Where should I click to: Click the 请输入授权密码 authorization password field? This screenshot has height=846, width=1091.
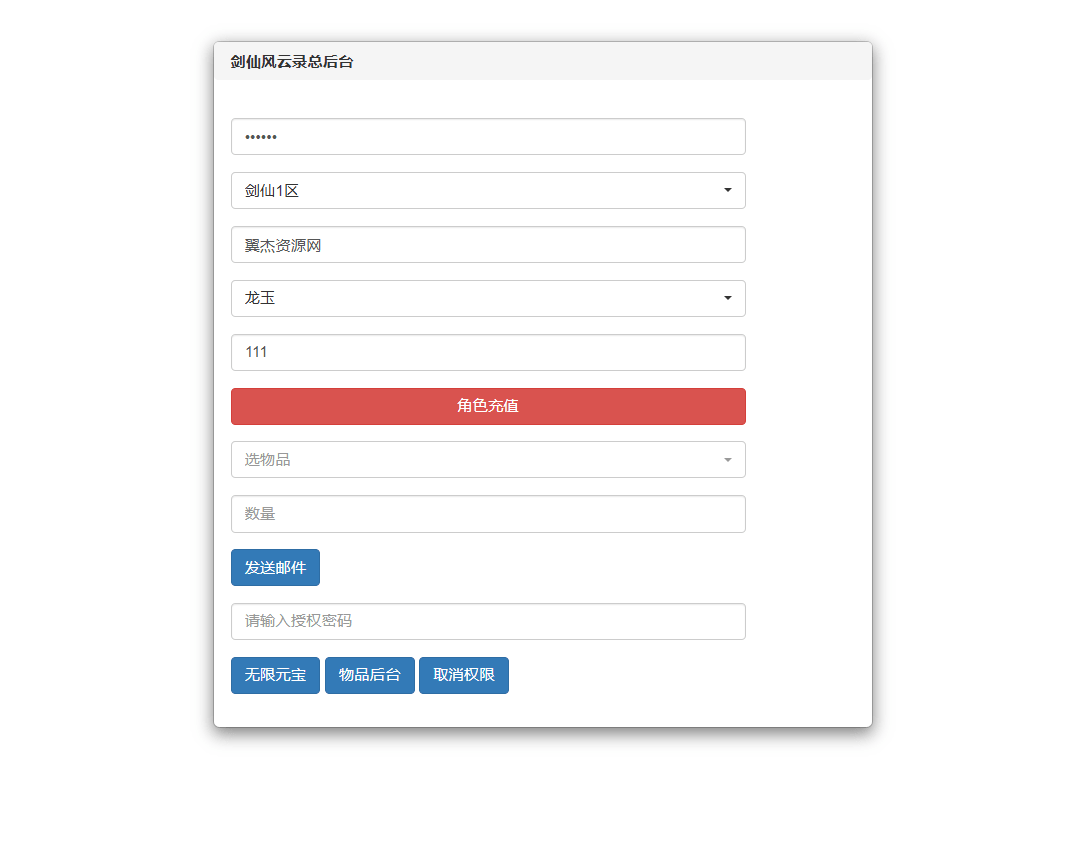[x=488, y=621]
